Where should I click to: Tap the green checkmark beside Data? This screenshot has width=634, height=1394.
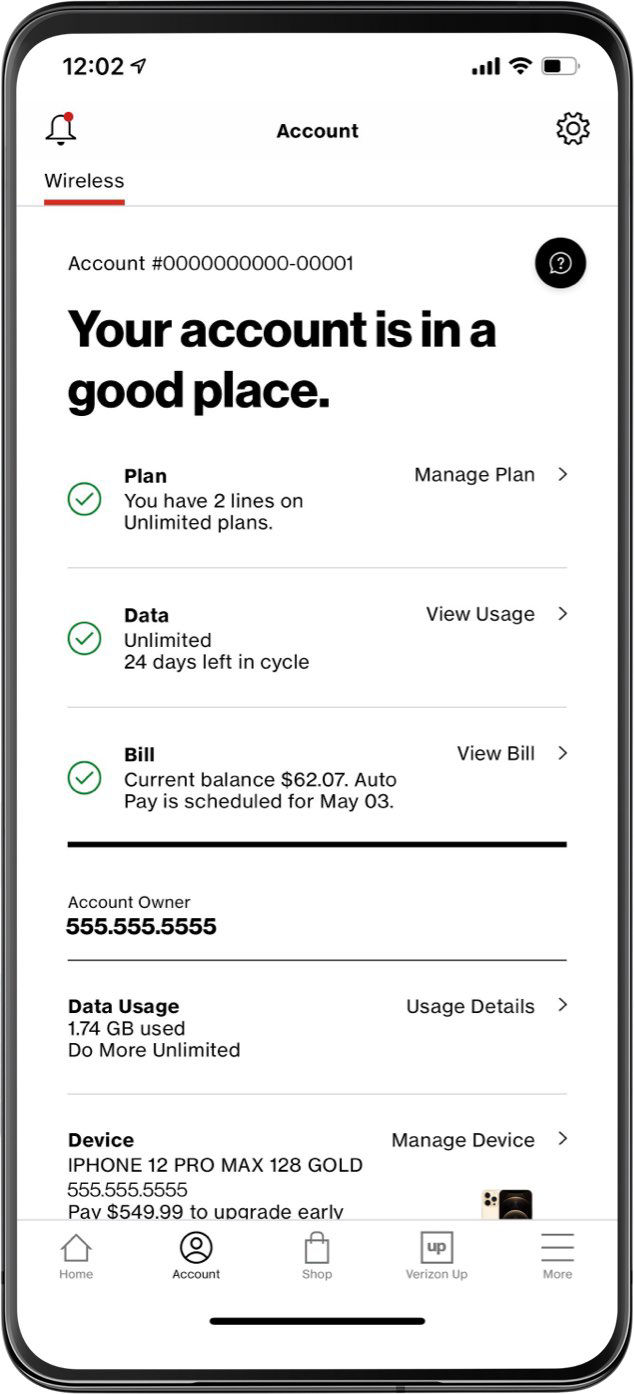(84, 638)
